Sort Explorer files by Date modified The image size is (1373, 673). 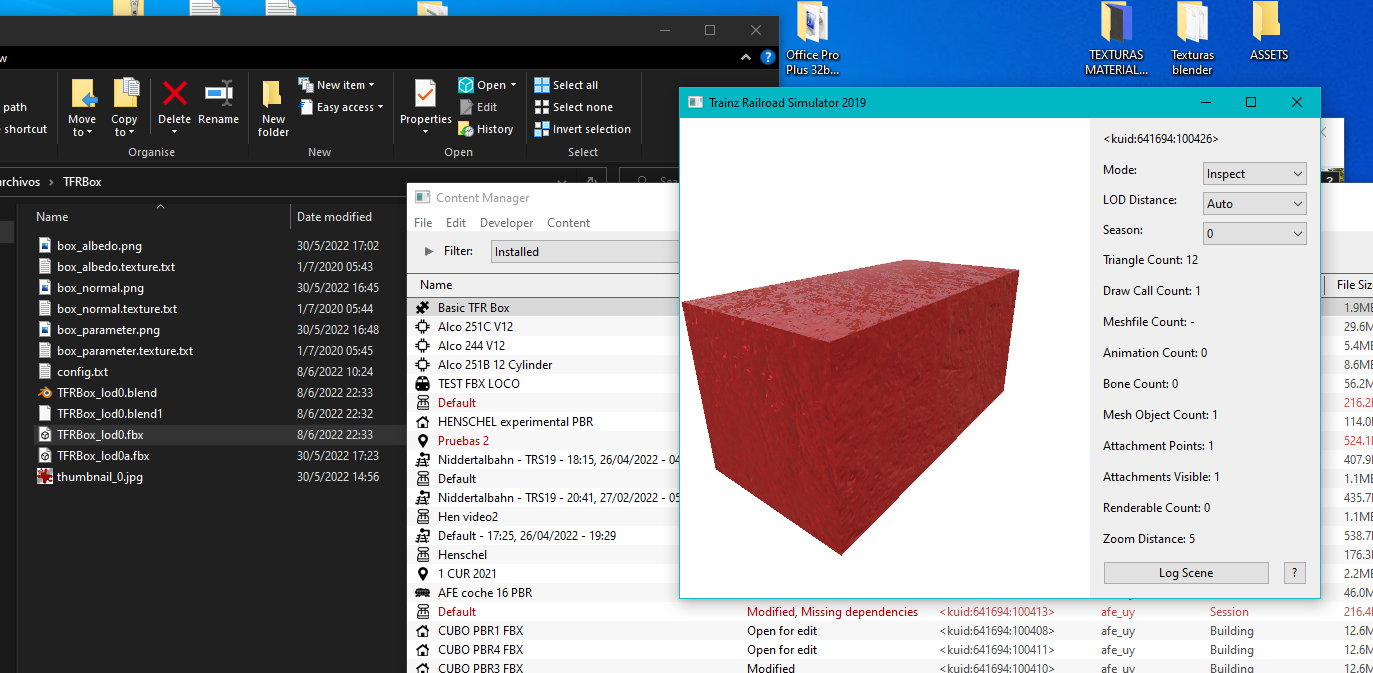[x=334, y=217]
